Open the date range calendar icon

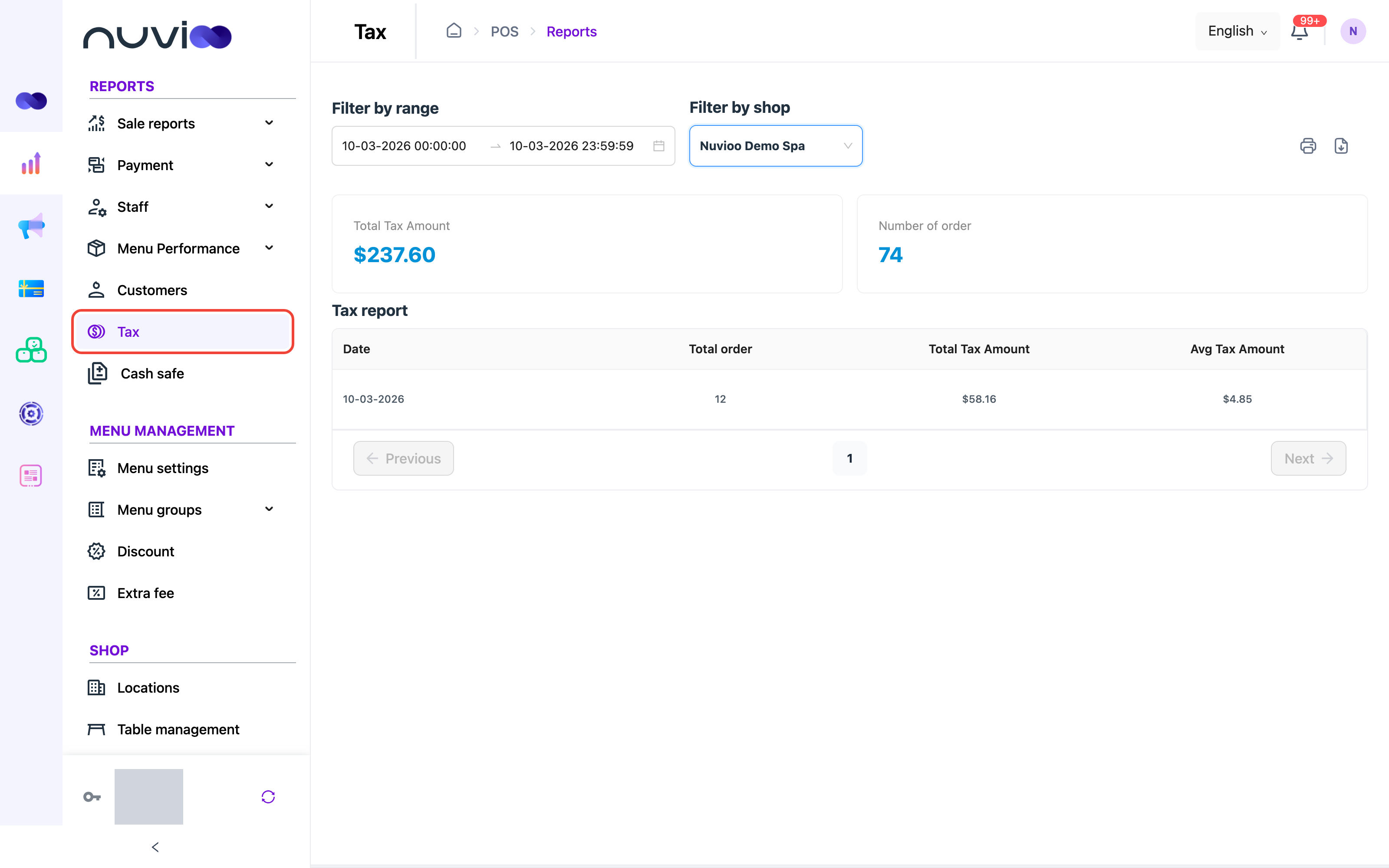[x=659, y=146]
